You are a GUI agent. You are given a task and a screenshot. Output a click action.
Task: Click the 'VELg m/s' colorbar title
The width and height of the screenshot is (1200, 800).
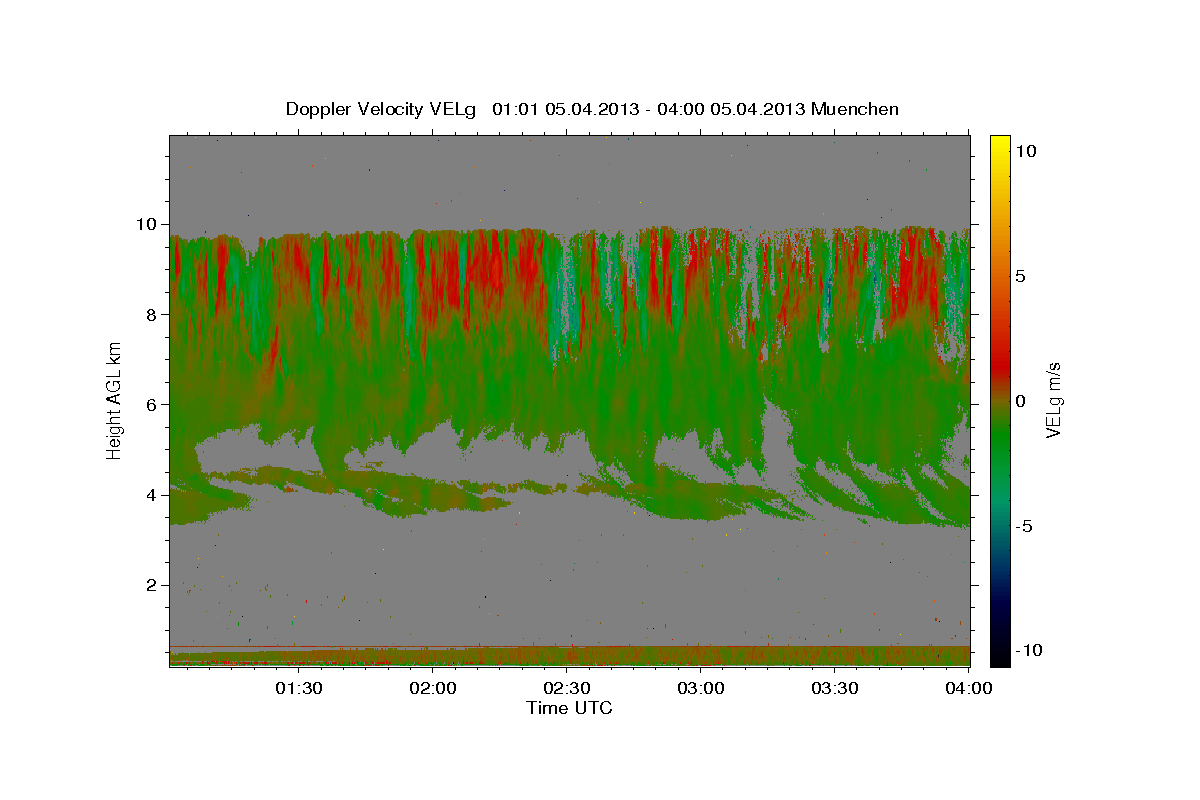(1053, 399)
